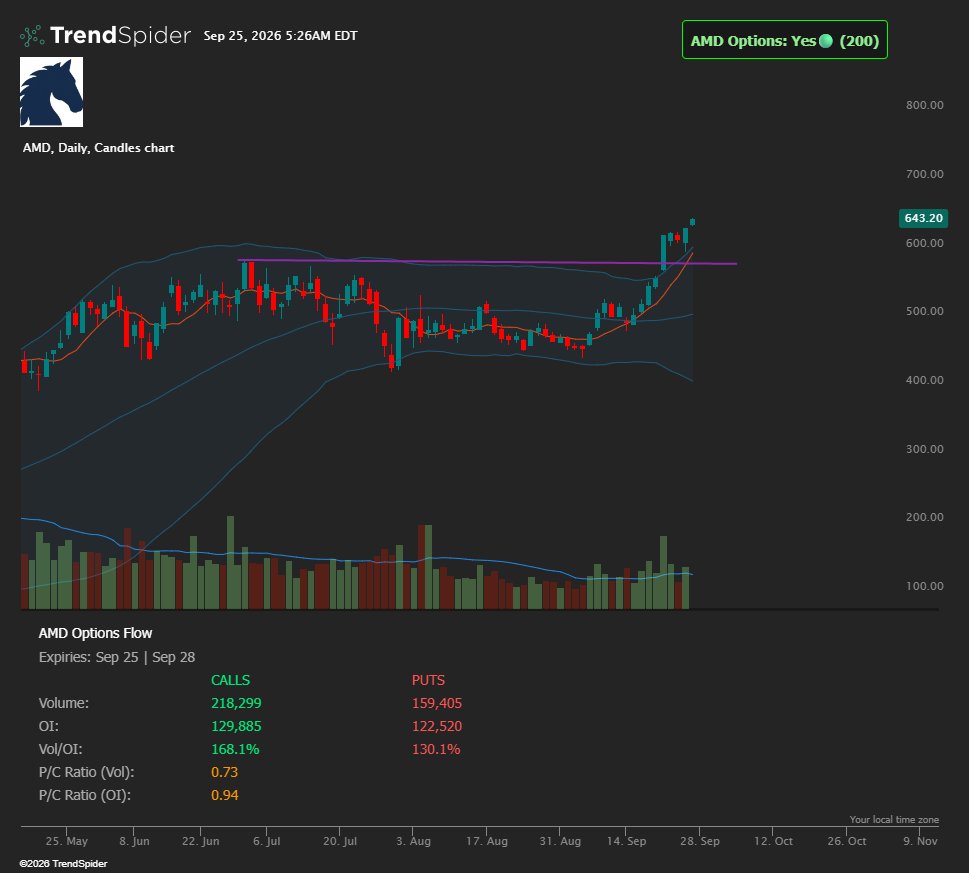The height and width of the screenshot is (873, 969).
Task: Click the purple horizontal resistance line
Action: pos(487,262)
